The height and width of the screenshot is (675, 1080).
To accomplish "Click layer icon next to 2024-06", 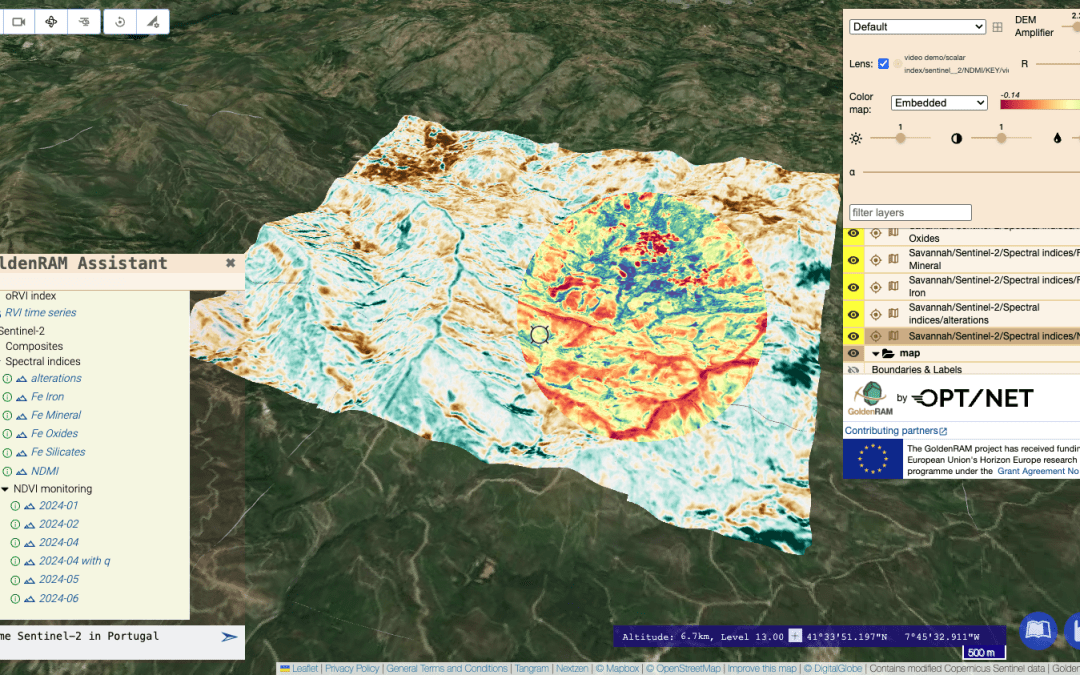I will pyautogui.click(x=29, y=599).
